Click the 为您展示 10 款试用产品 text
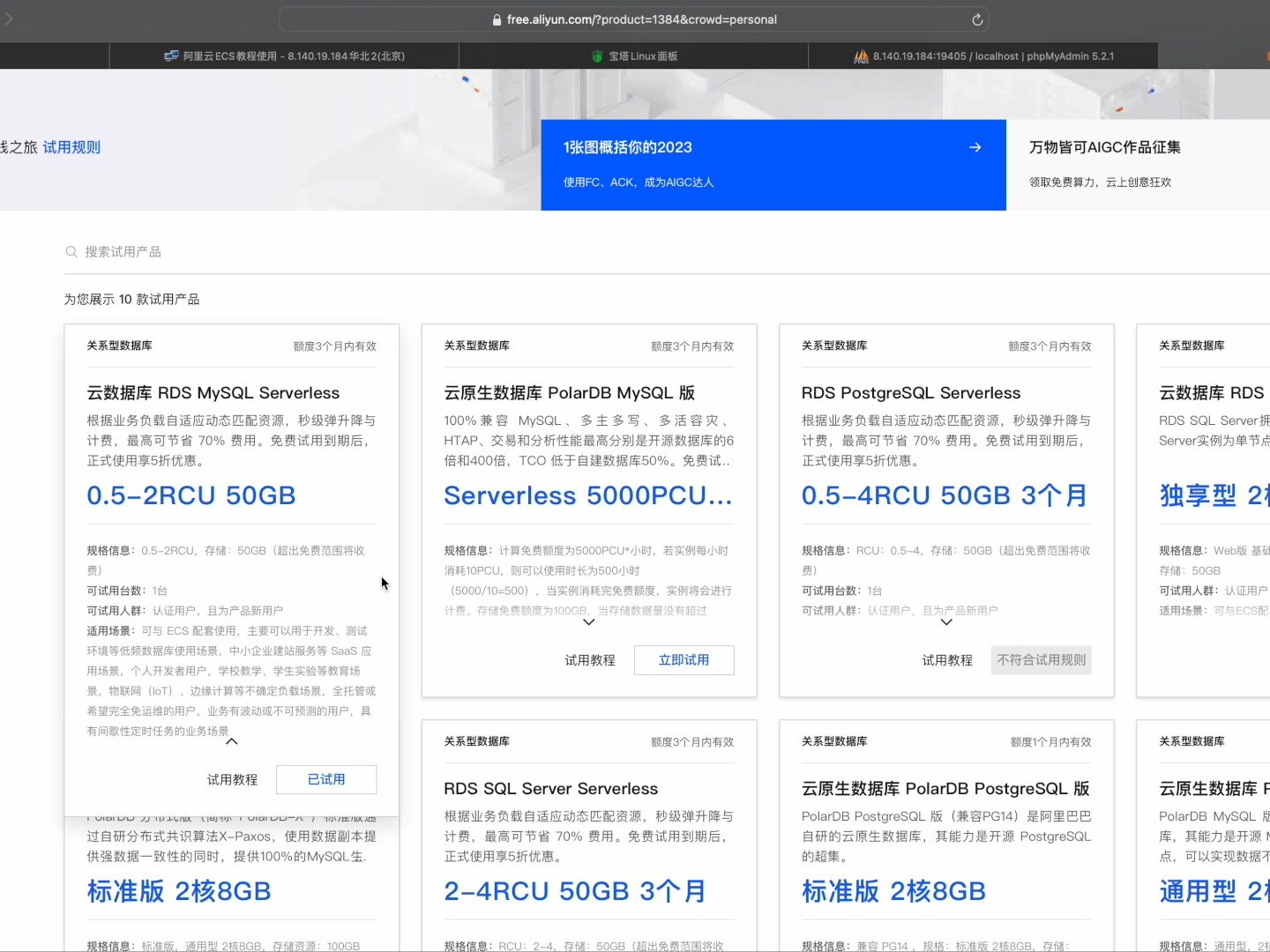This screenshot has height=952, width=1270. 131,300
